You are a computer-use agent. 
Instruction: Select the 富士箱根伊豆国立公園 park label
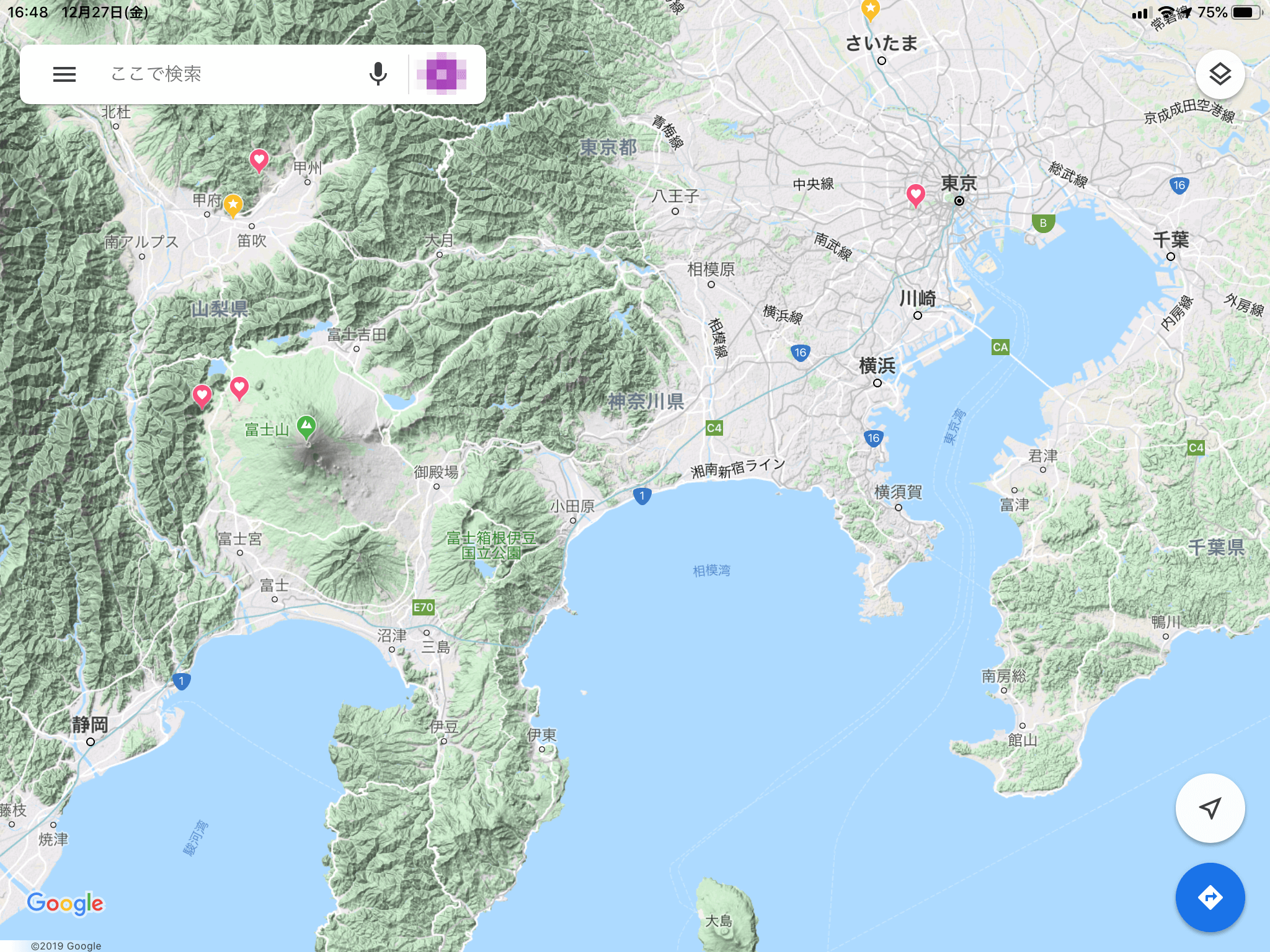491,545
